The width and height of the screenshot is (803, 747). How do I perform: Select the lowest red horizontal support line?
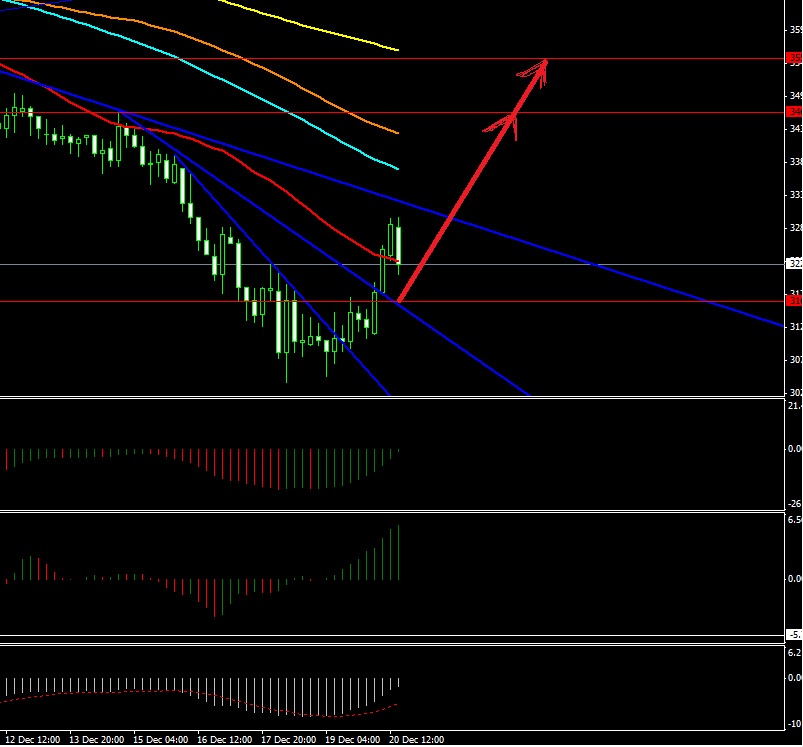pyautogui.click(x=600, y=301)
